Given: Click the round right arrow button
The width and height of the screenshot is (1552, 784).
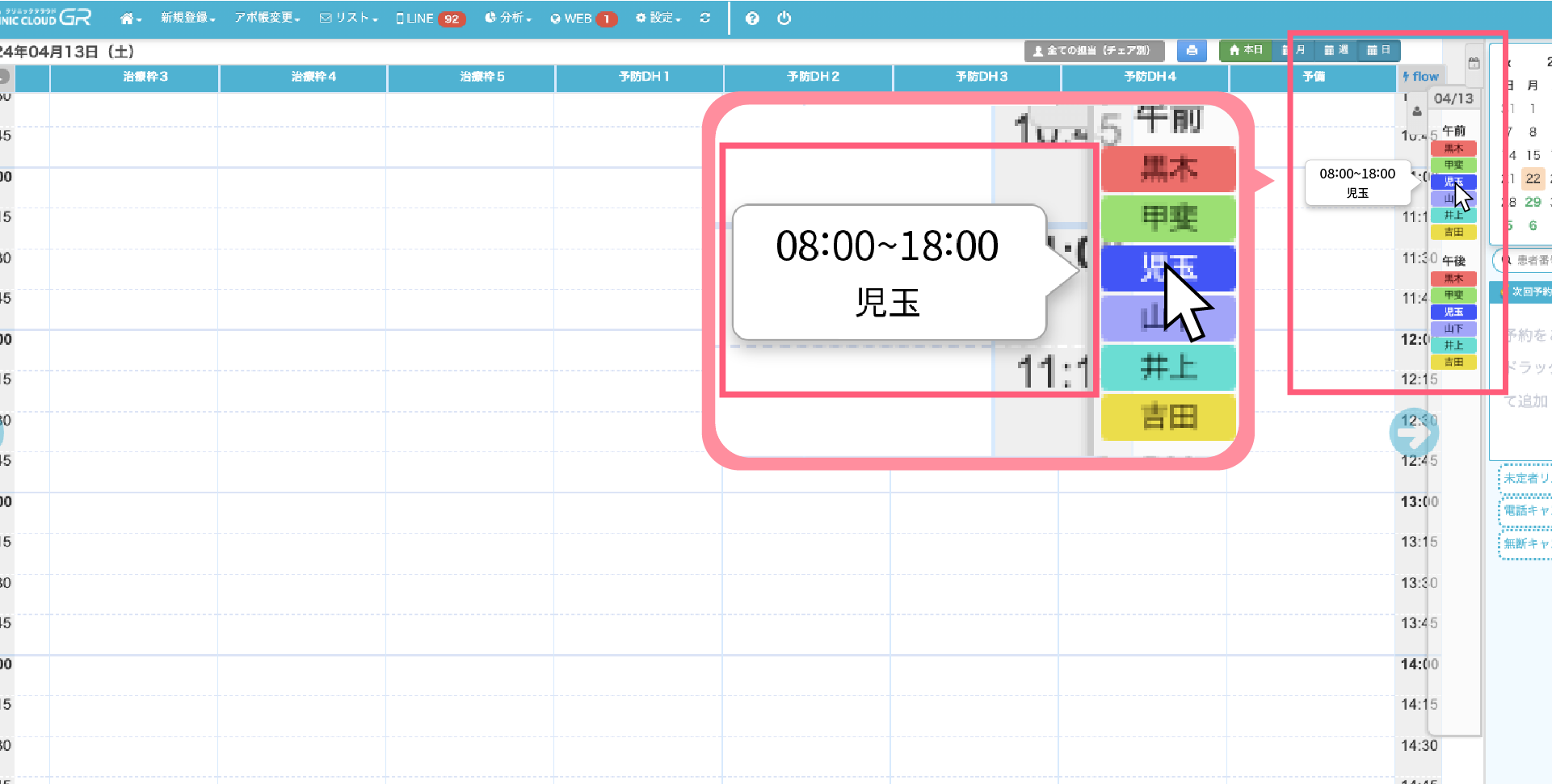Looking at the screenshot, I should [x=1413, y=433].
